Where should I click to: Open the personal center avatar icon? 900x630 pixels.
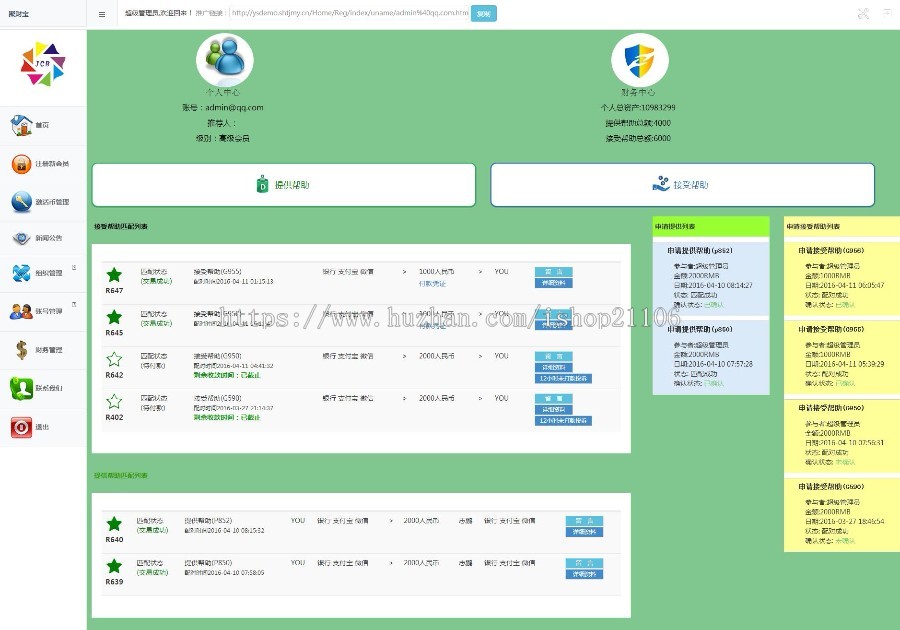pos(224,60)
